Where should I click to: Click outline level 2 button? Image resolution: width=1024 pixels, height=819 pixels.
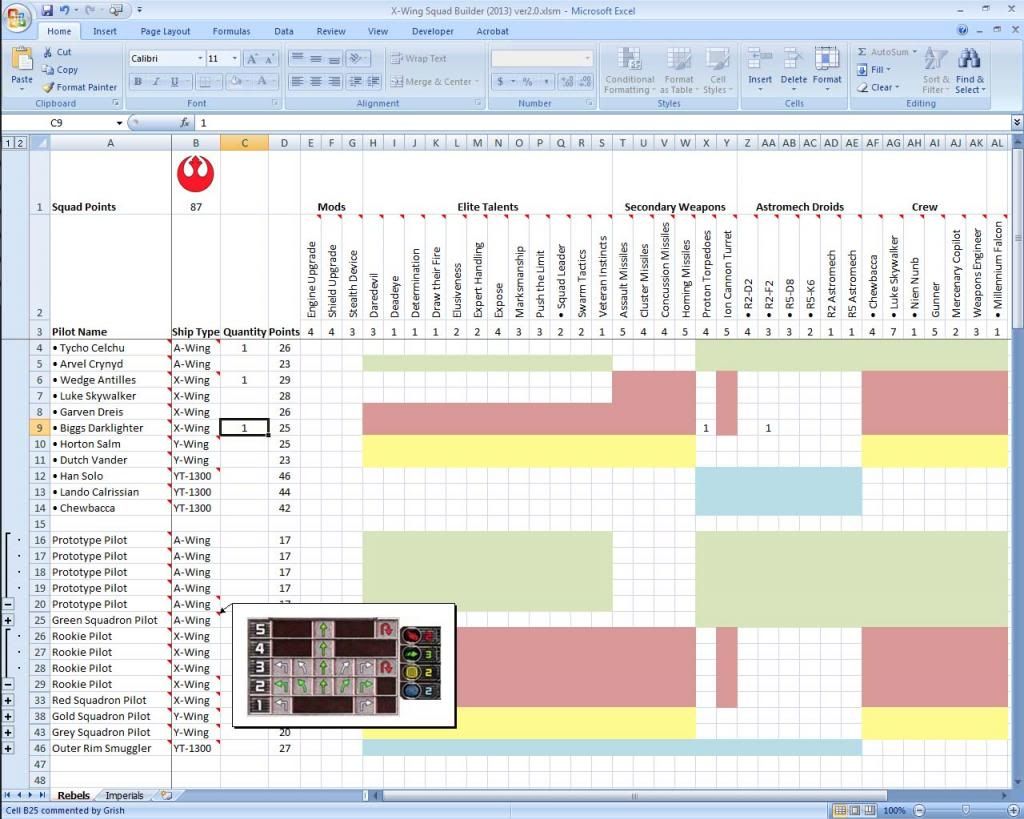click(x=20, y=144)
